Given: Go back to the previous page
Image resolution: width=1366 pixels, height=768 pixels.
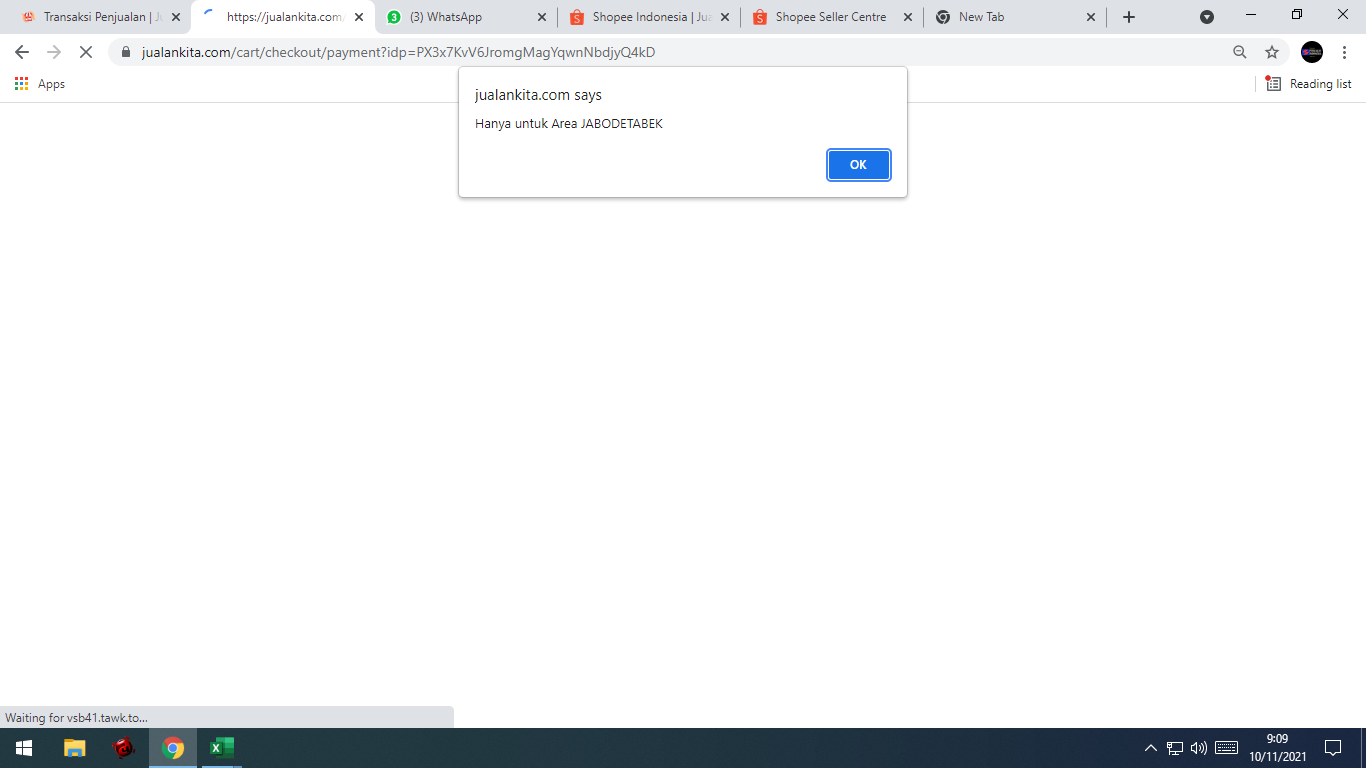Looking at the screenshot, I should [22, 52].
